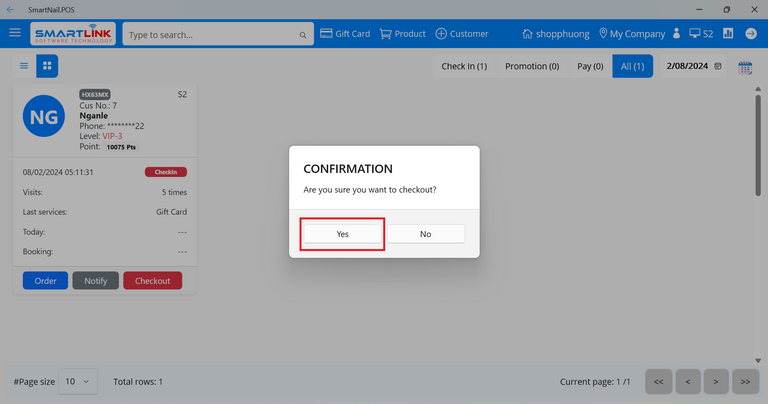Click the Gift Card icon

[326, 34]
